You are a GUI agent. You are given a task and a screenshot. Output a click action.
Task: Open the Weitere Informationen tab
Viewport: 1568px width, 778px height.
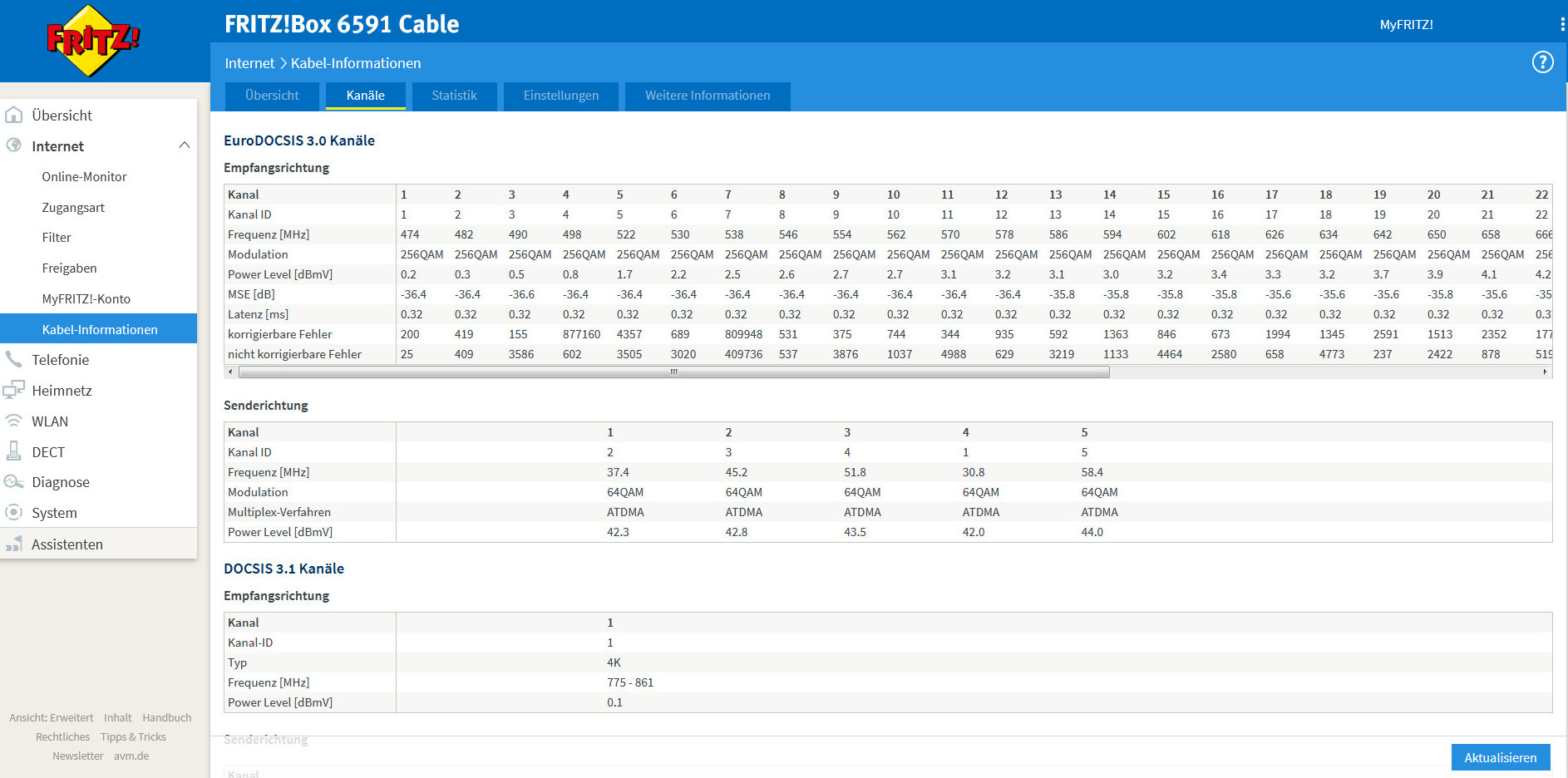click(708, 96)
